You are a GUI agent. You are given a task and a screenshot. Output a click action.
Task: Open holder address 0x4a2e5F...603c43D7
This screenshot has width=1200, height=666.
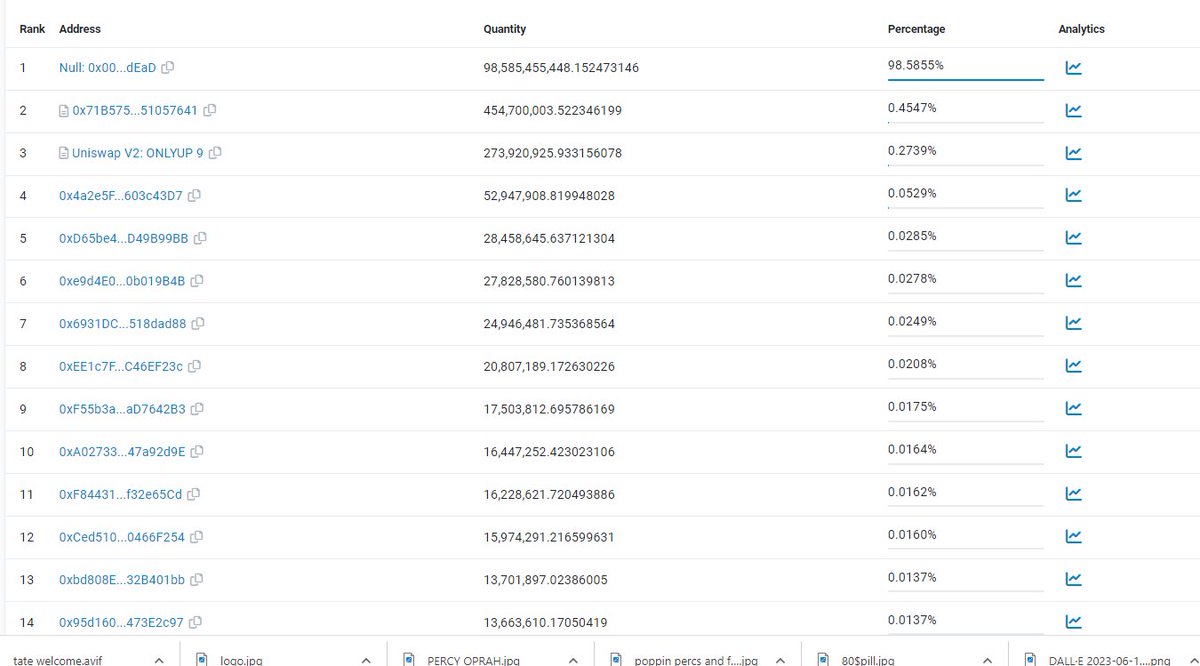click(x=121, y=196)
